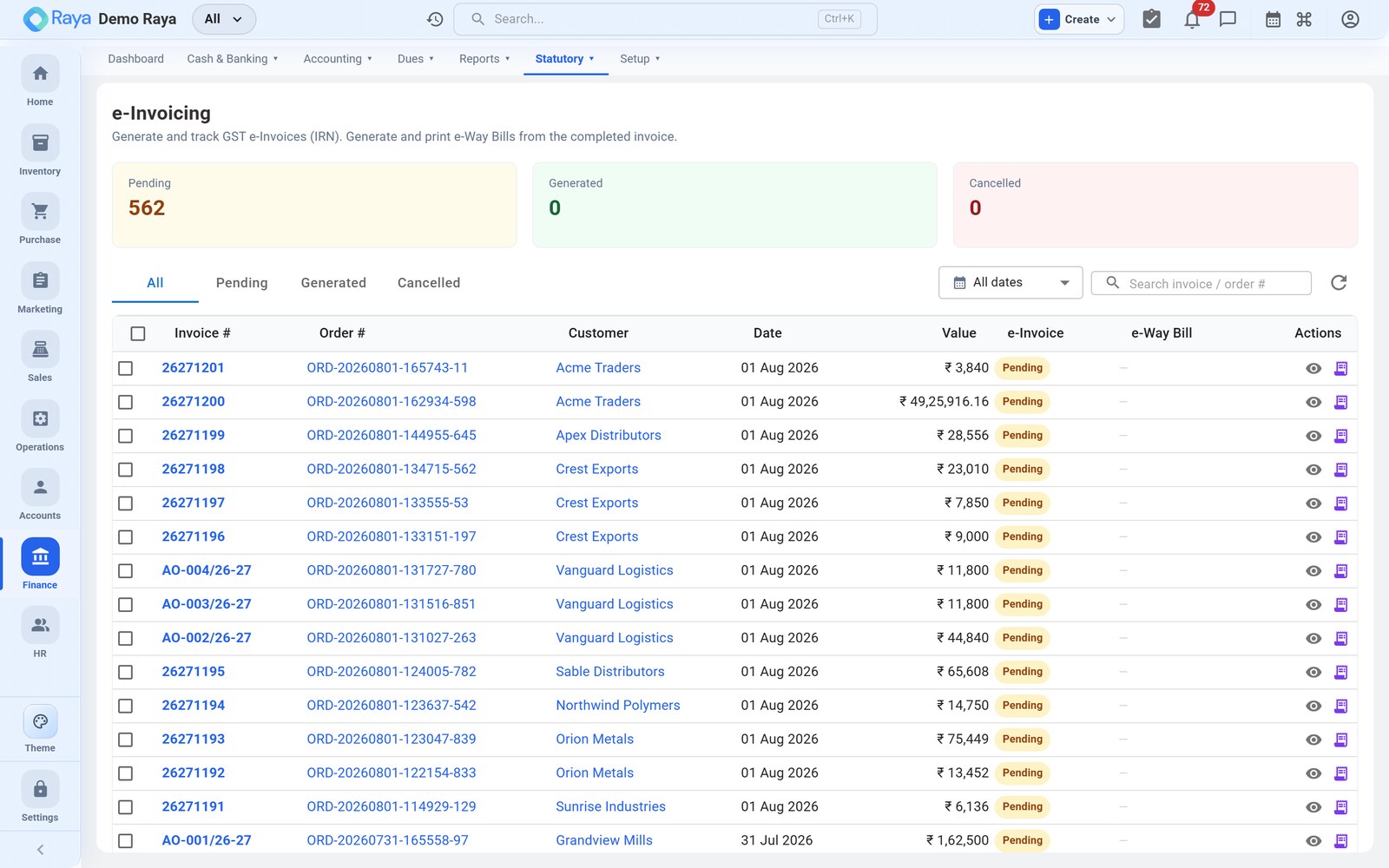Collapse the sidebar with the chevron

40,850
